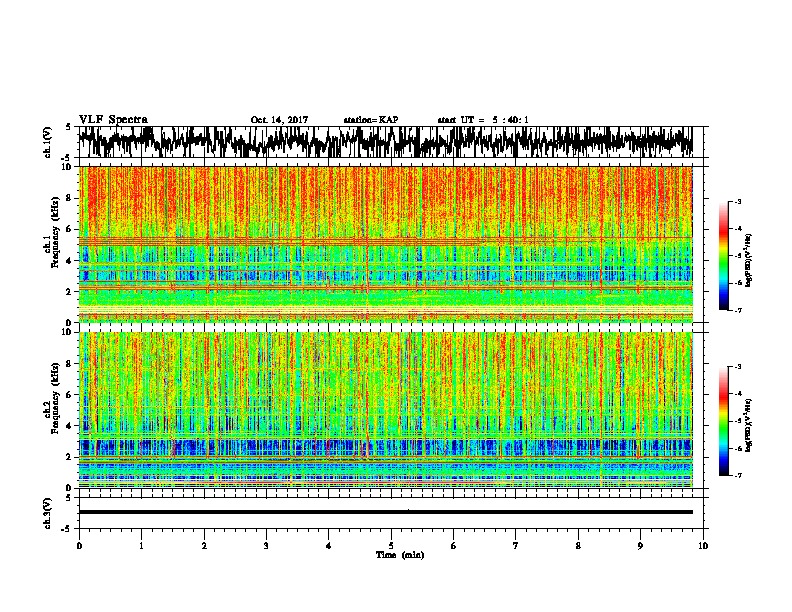Click the "-3" tick on ch.1 colorbar
This screenshot has height=612, width=792.
coord(738,202)
